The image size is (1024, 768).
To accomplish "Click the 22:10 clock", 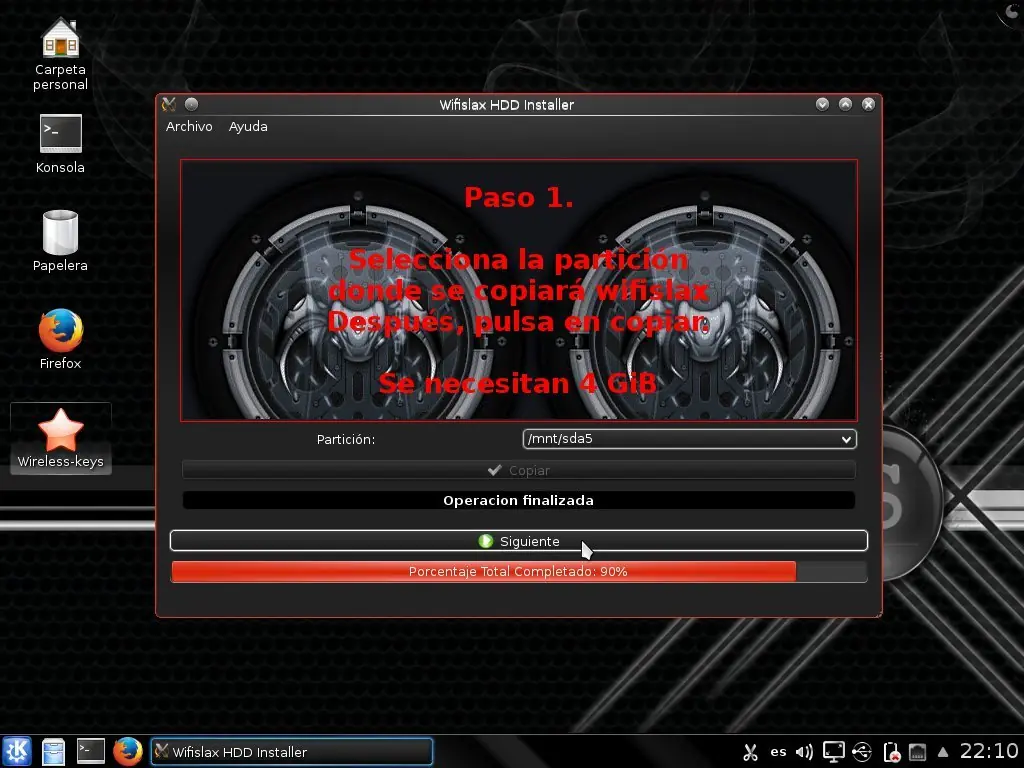I will [x=988, y=751].
